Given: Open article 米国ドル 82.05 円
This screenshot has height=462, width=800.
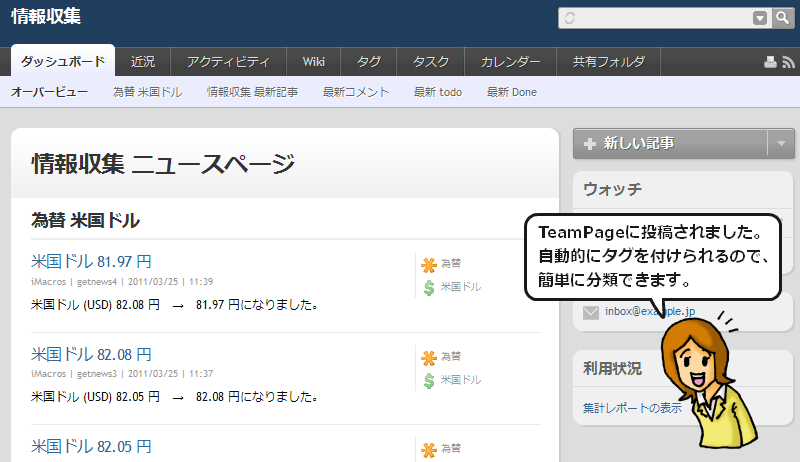Looking at the screenshot, I should [x=91, y=447].
